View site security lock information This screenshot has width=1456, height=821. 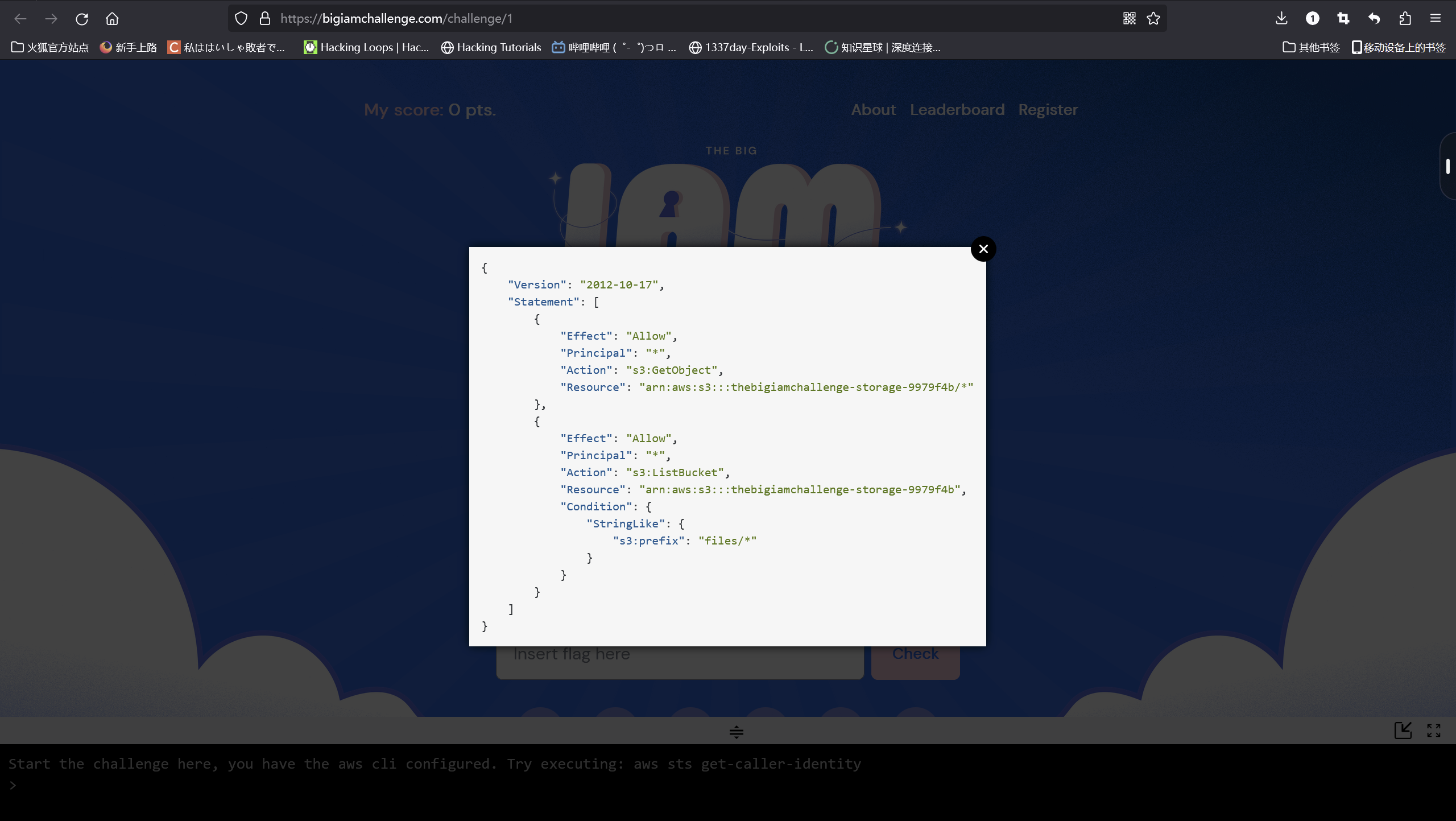coord(265,19)
